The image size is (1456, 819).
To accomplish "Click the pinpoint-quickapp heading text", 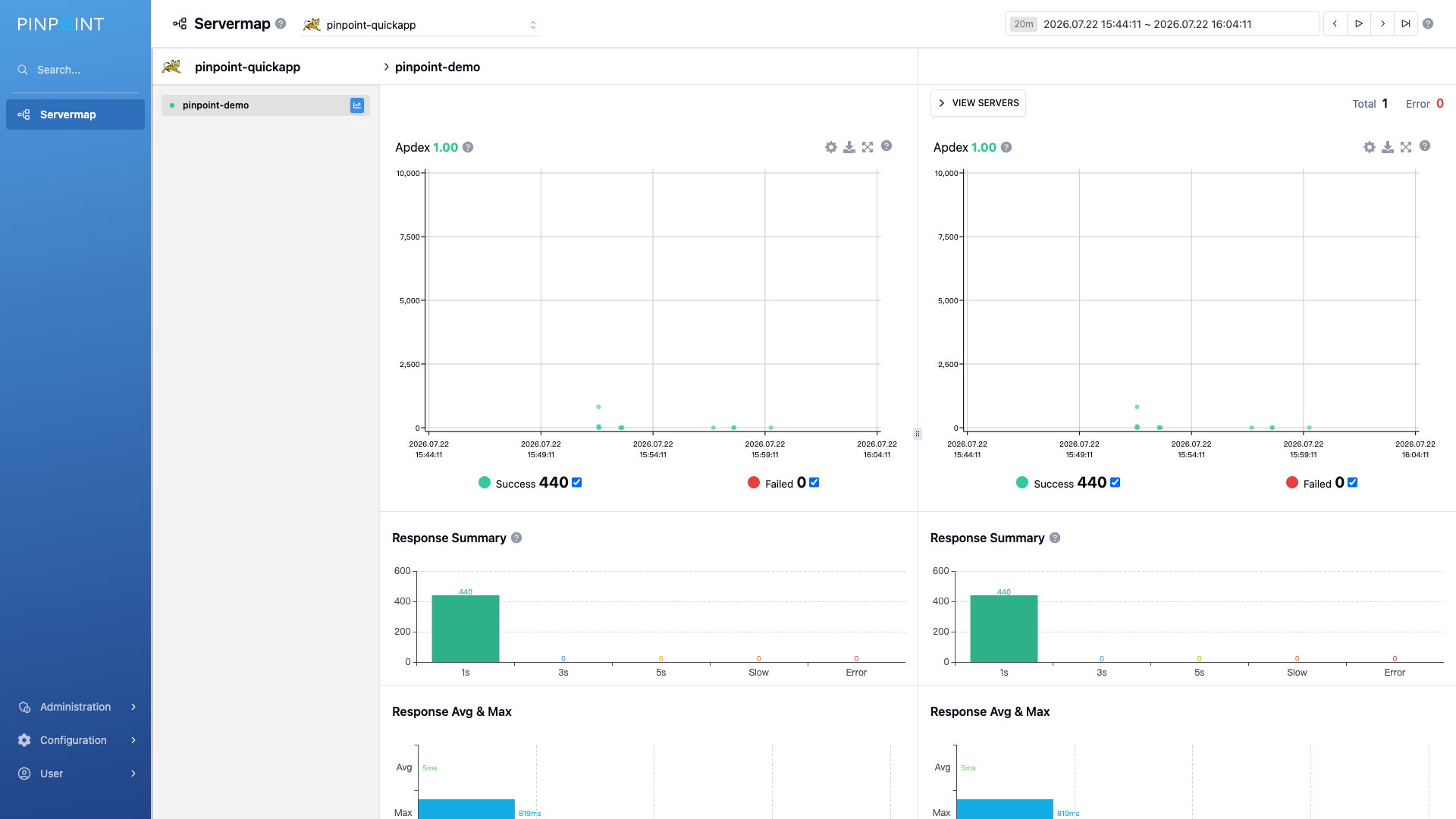I will pos(247,67).
